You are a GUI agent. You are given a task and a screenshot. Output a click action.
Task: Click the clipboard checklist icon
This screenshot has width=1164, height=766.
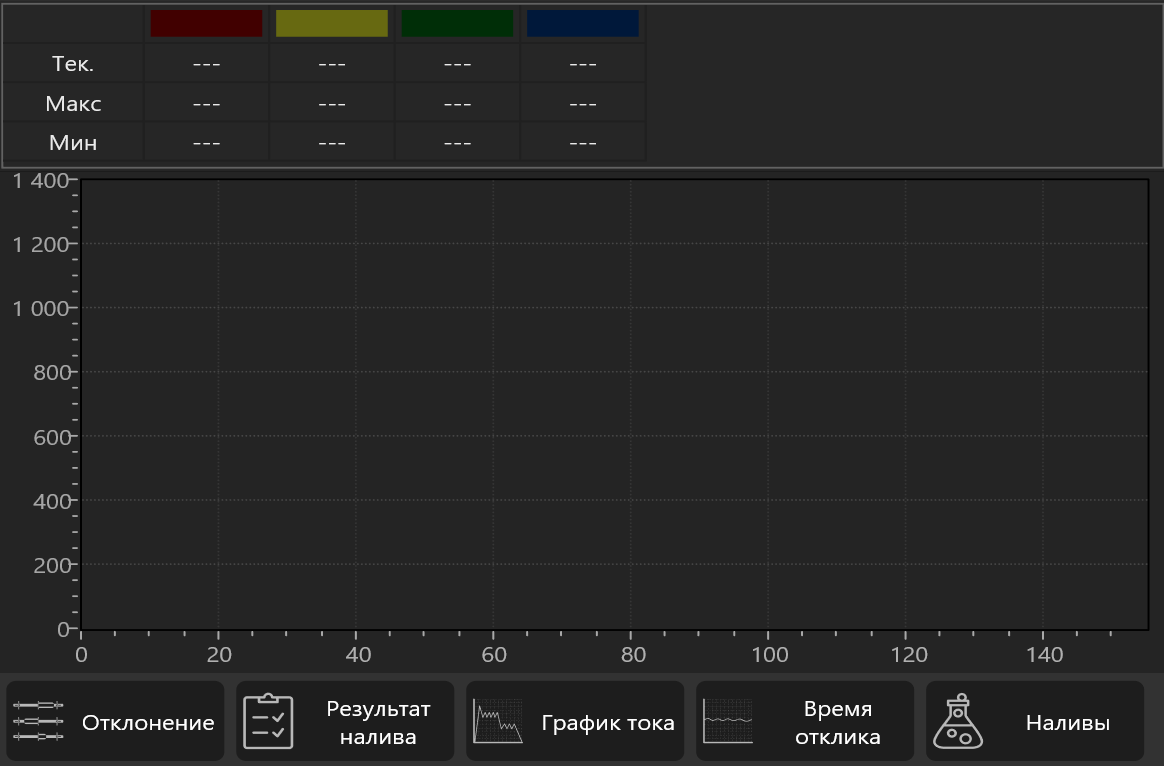[x=269, y=721]
